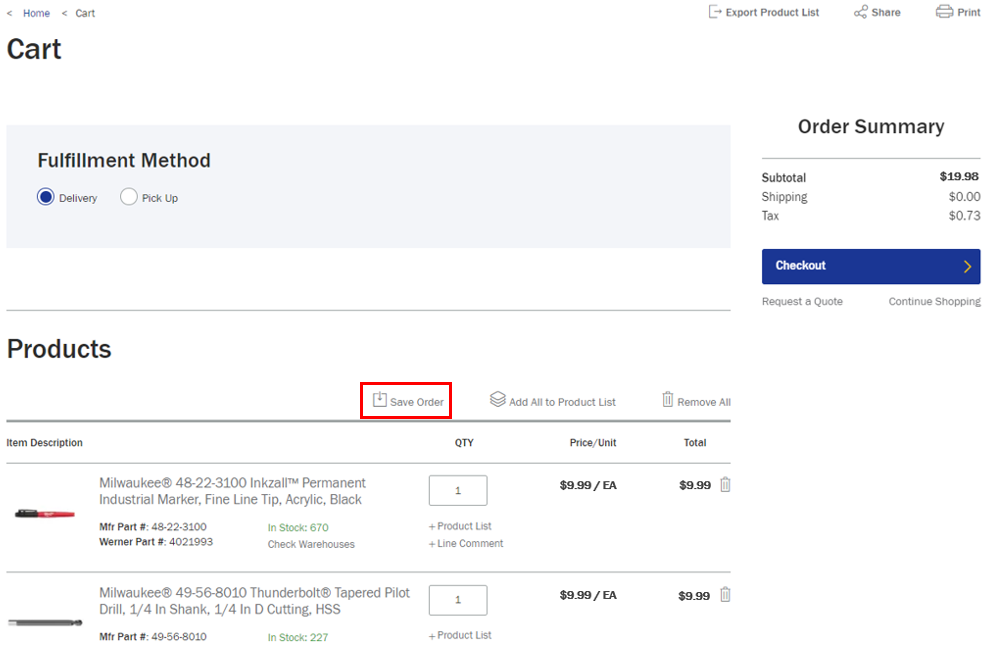Go to Home via breadcrumb
This screenshot has height=670, width=985.
point(36,13)
